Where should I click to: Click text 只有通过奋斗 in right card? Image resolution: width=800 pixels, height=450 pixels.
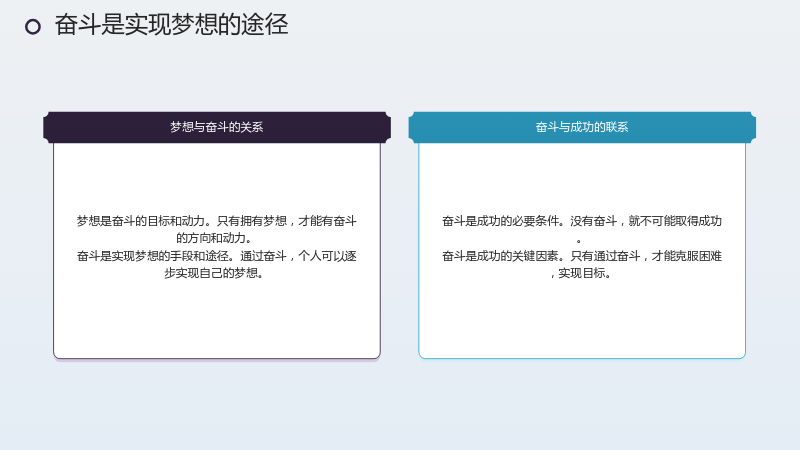pyautogui.click(x=605, y=256)
